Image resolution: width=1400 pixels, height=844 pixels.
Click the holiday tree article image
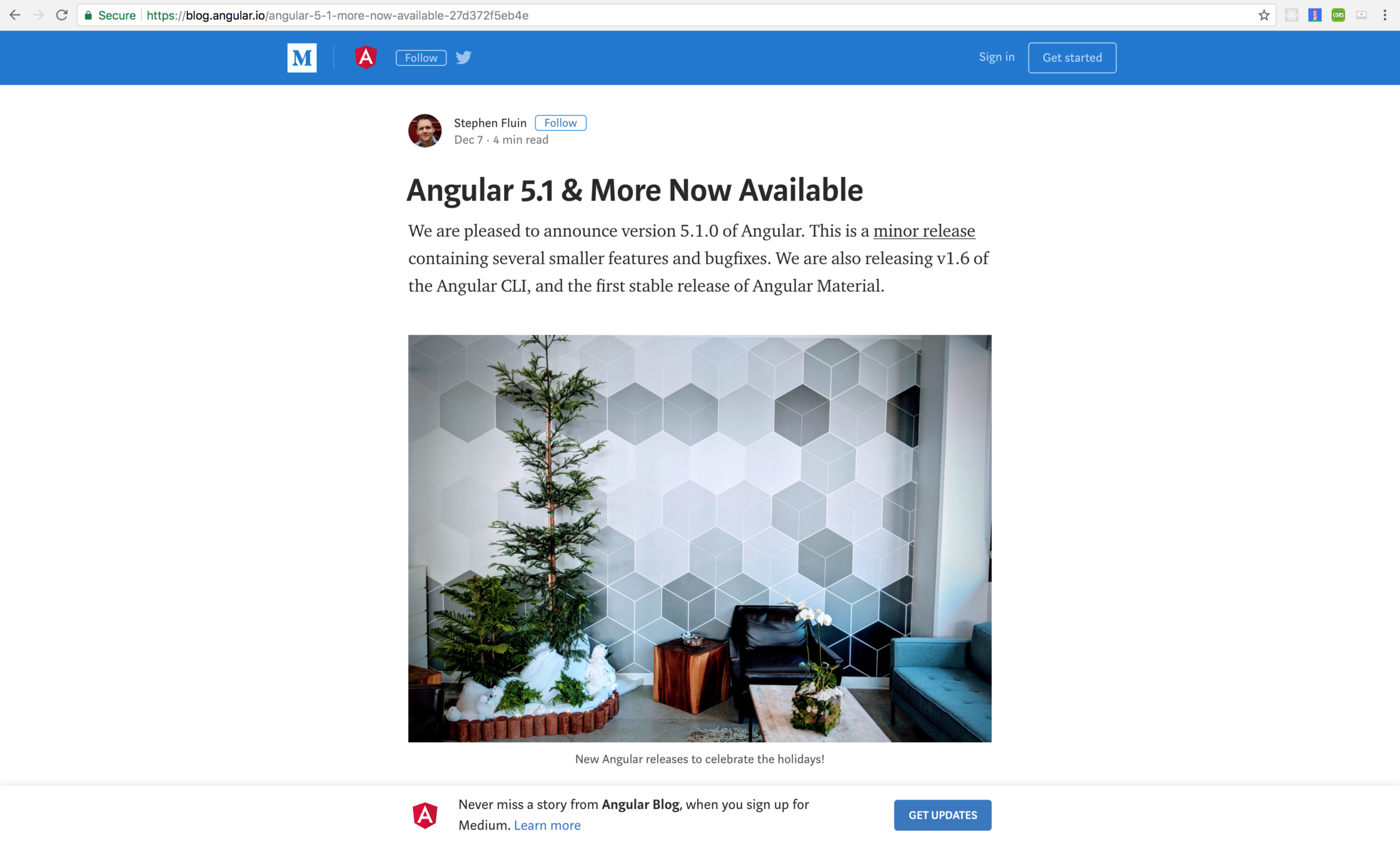[x=700, y=538]
